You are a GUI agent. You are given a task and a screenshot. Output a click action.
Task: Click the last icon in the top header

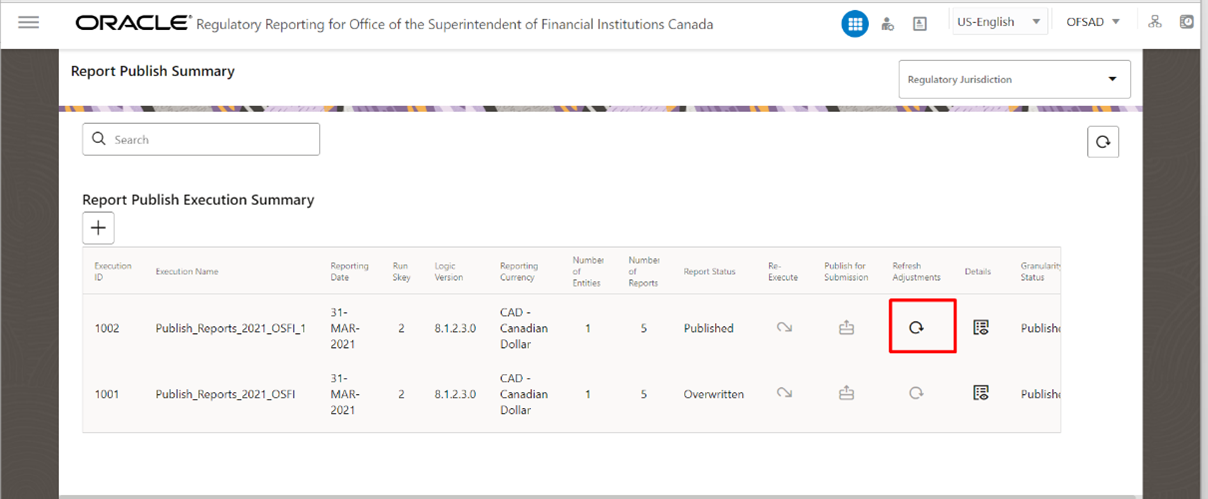click(1187, 22)
